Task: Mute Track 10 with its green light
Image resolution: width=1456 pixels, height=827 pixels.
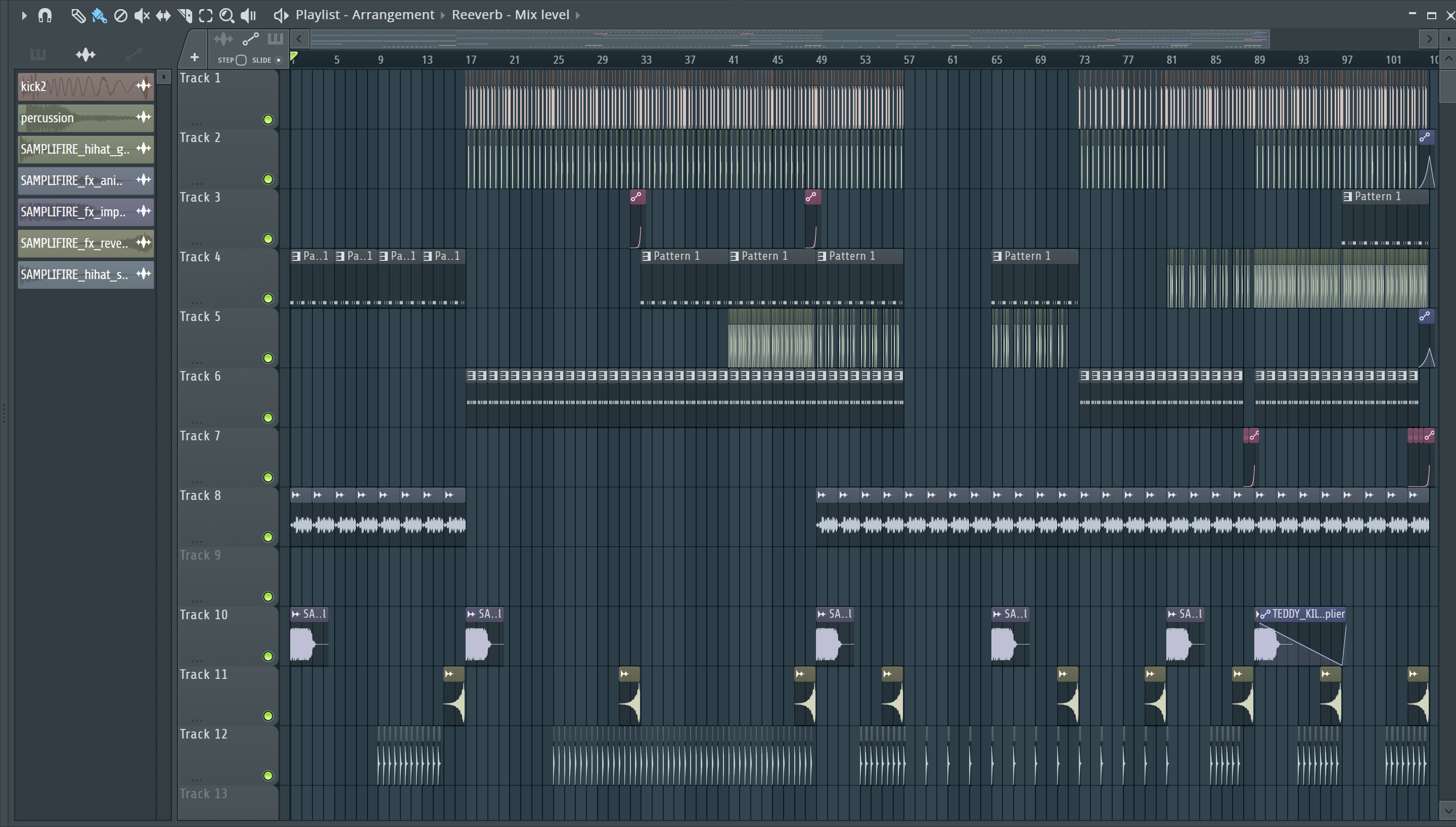Action: point(268,656)
